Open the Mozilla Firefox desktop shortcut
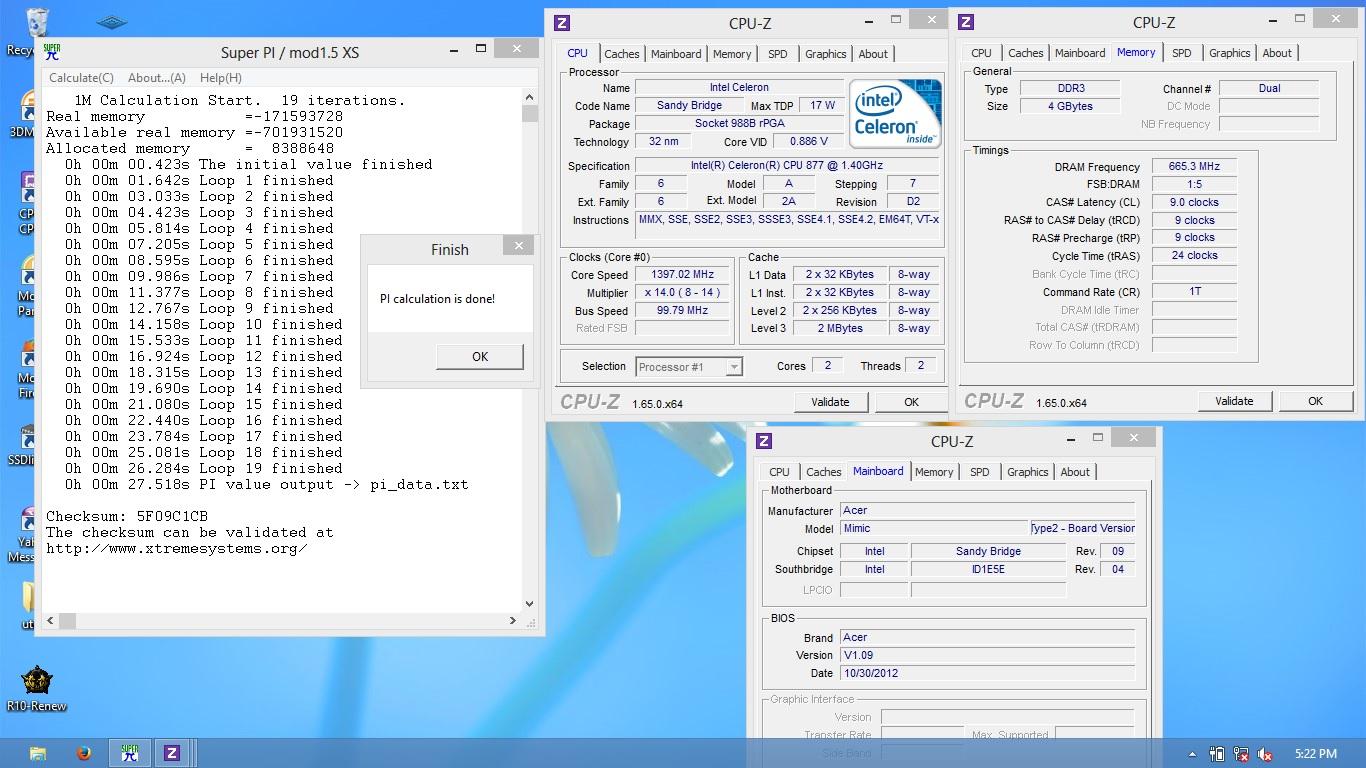Image resolution: width=1366 pixels, height=768 pixels. point(24,365)
